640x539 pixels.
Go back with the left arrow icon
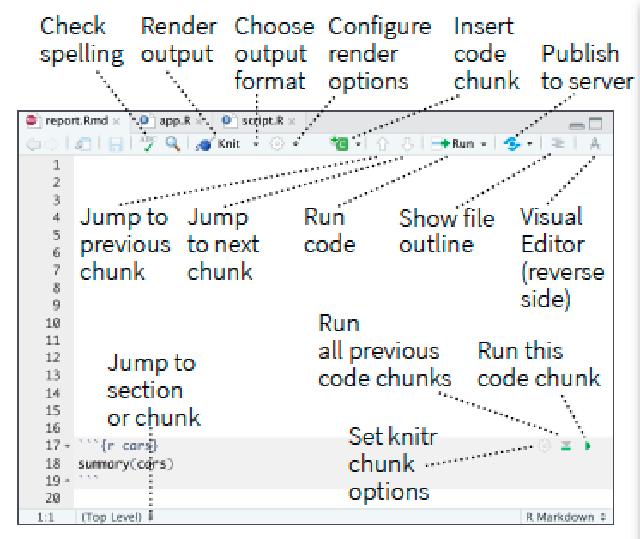coord(33,144)
